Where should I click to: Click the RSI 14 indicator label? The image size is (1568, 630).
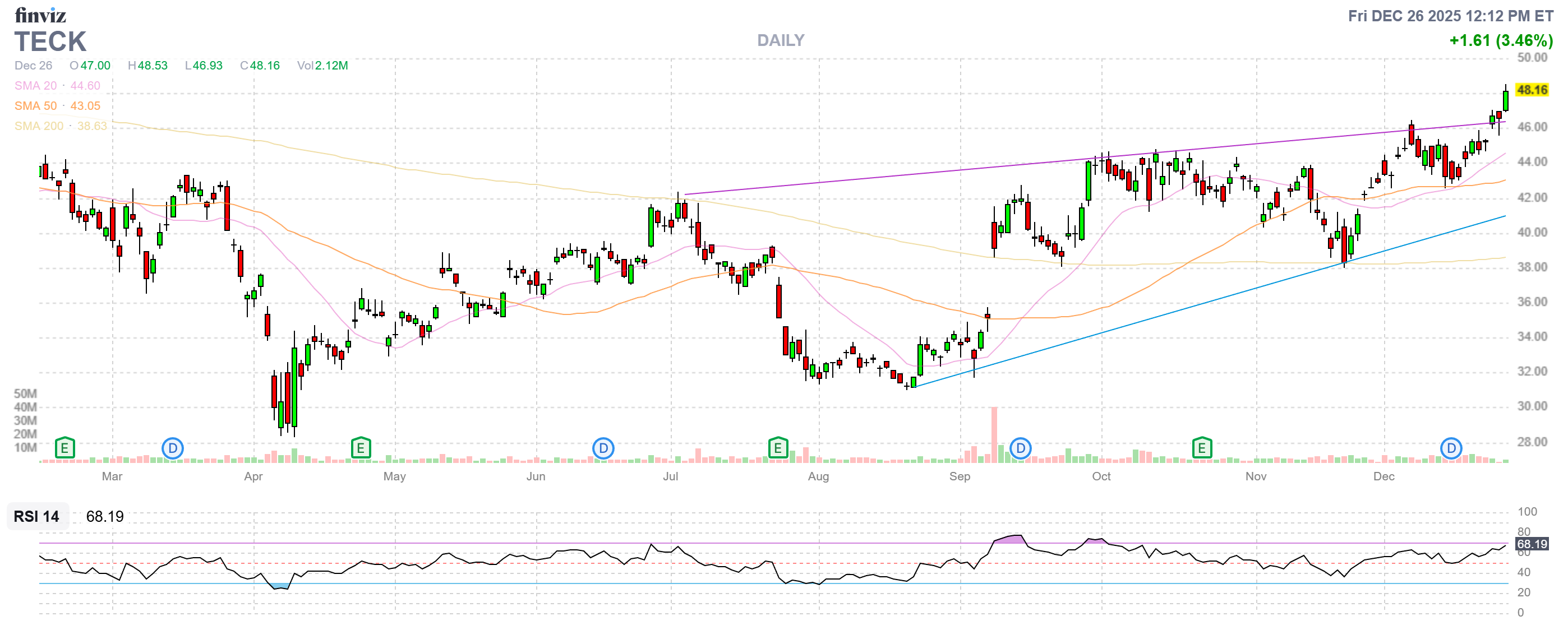pyautogui.click(x=36, y=516)
